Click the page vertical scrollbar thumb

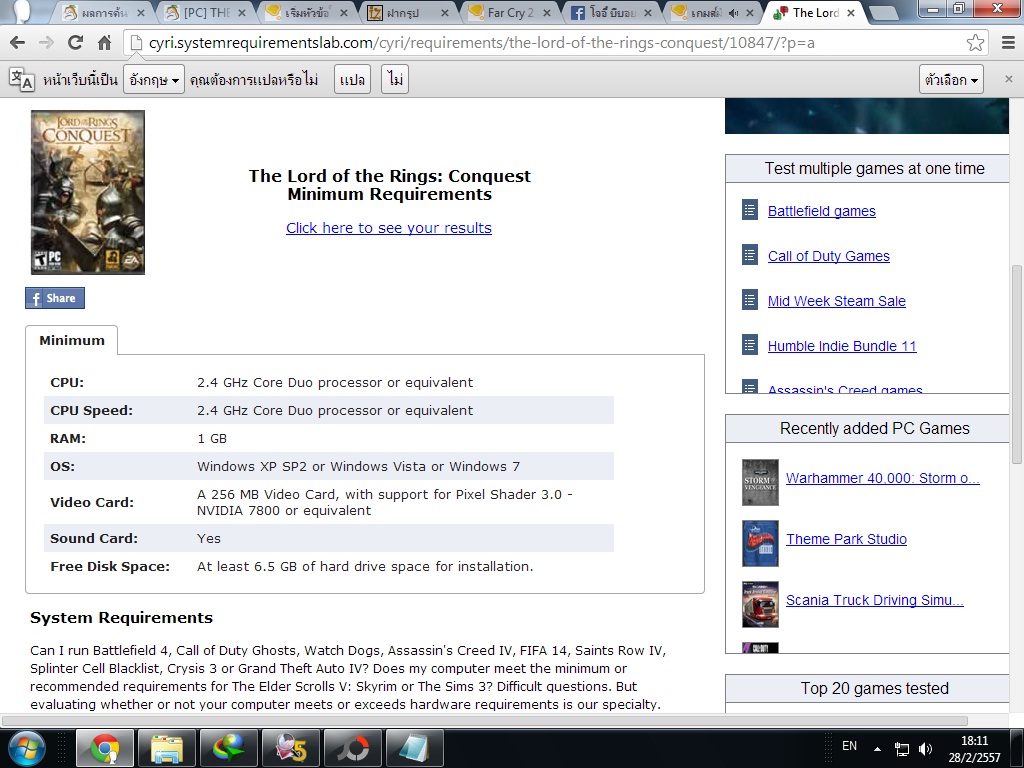(1017, 364)
